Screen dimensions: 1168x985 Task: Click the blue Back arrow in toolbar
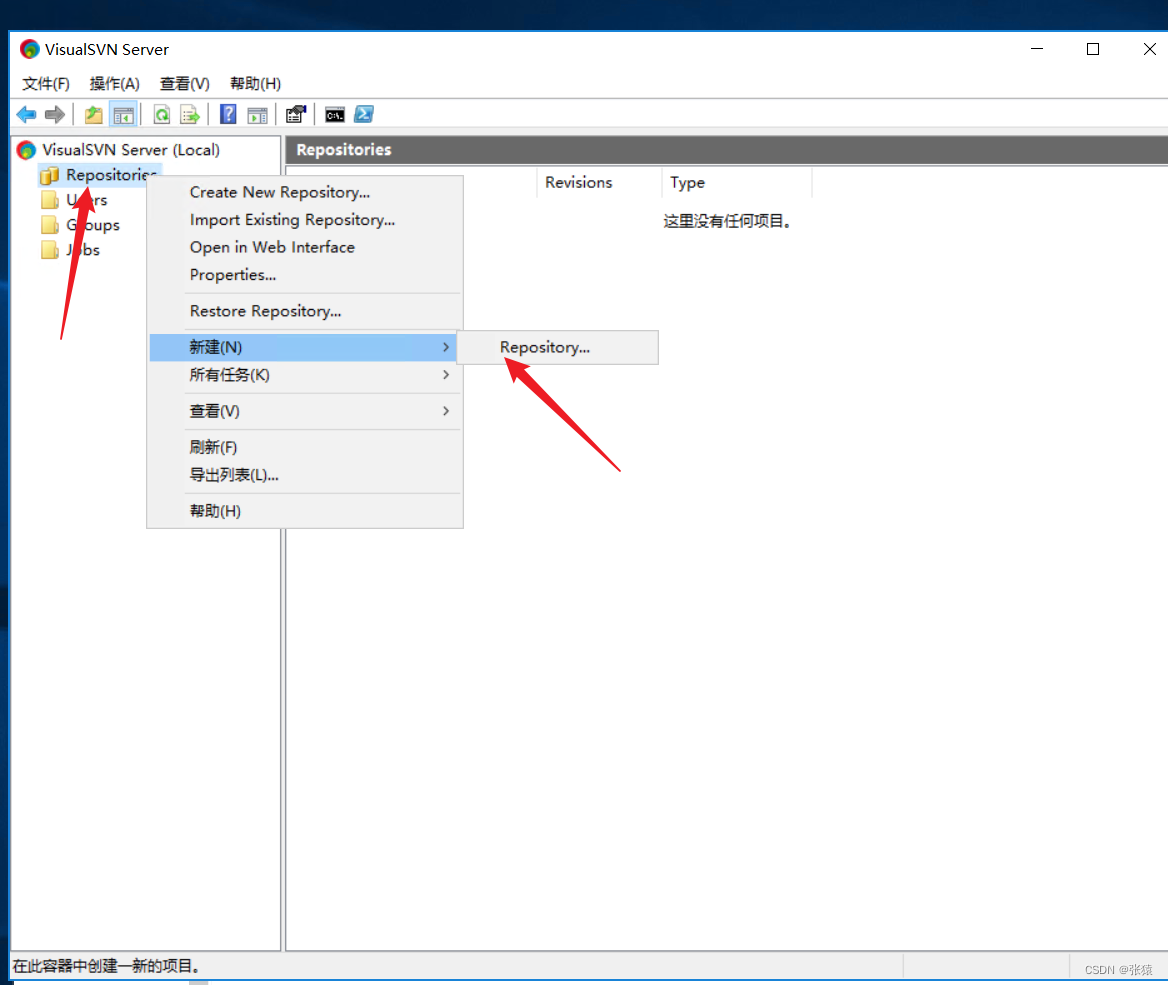[x=26, y=115]
